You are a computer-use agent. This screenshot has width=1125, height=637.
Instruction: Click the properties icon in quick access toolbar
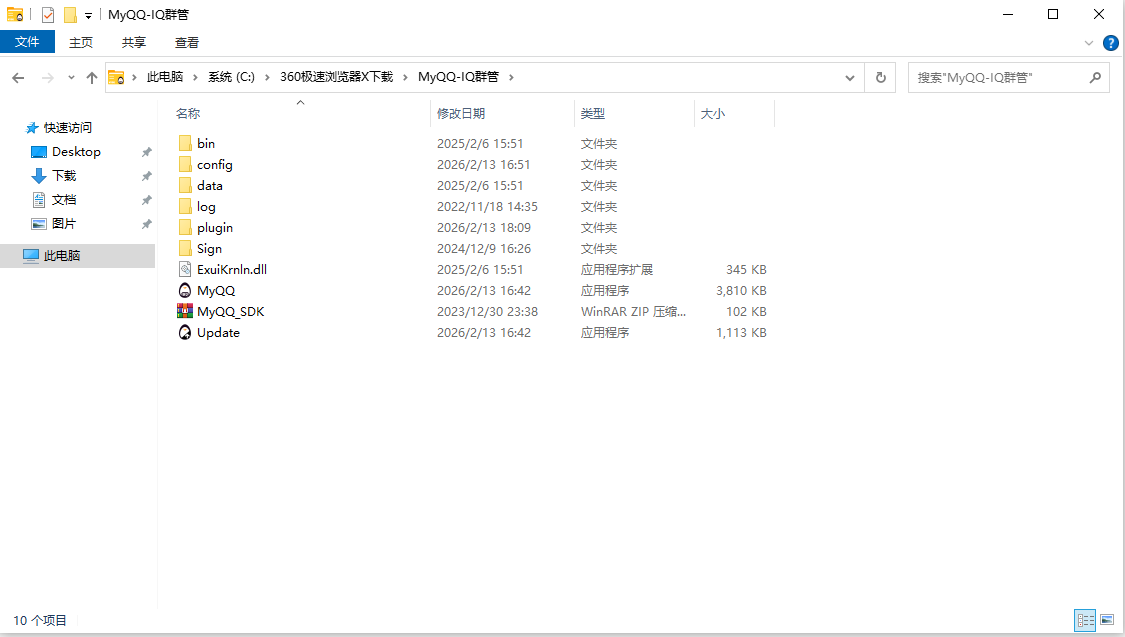tap(48, 15)
